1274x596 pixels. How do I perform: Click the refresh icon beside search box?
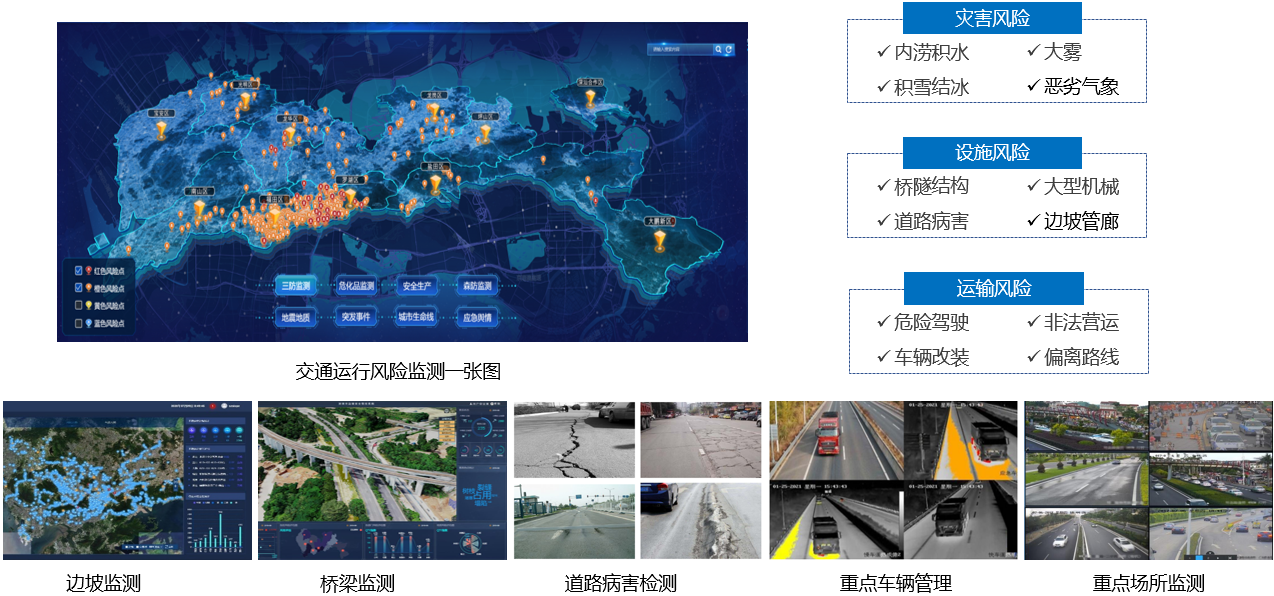pyautogui.click(x=729, y=49)
